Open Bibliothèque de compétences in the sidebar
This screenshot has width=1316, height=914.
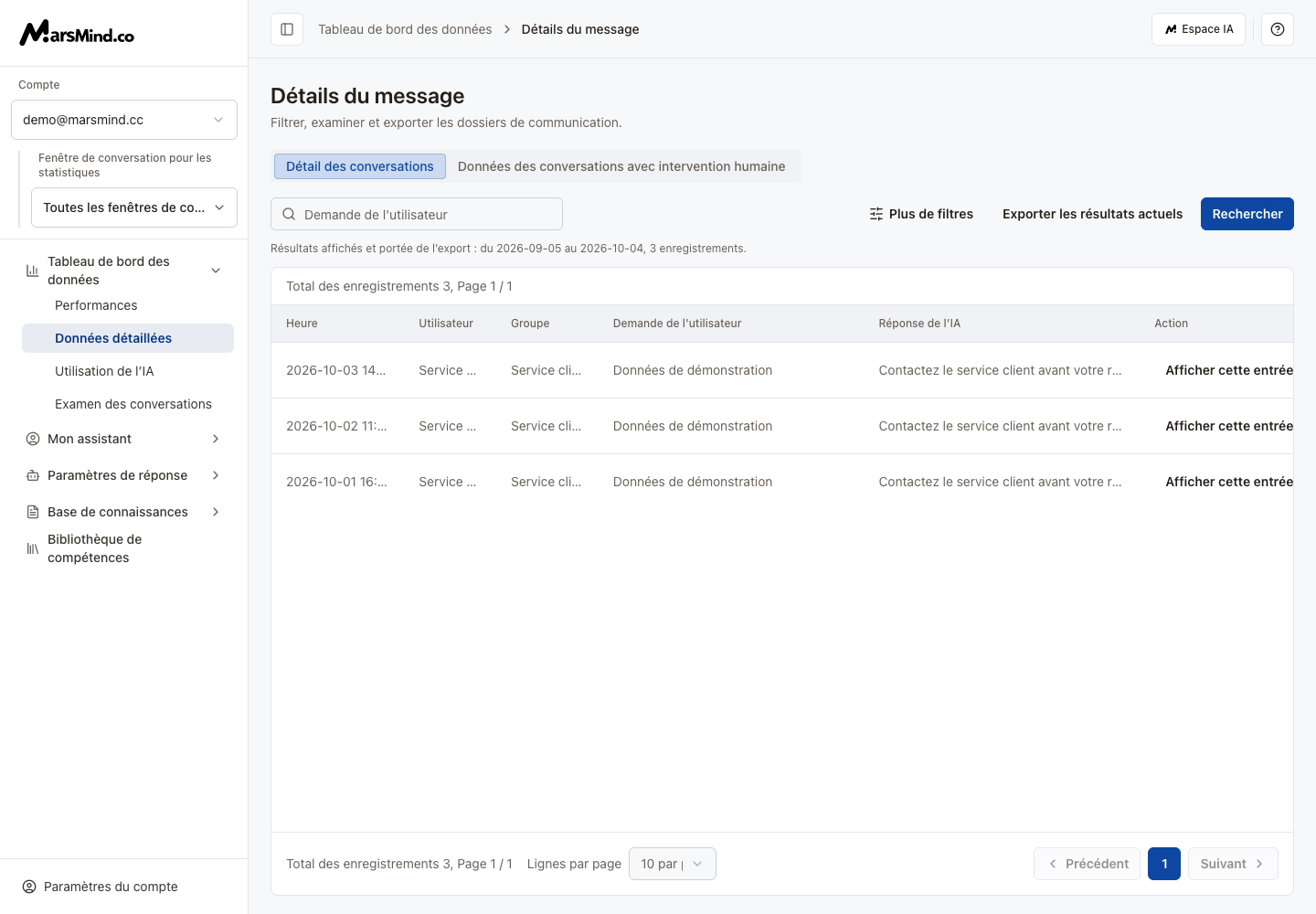pos(124,548)
